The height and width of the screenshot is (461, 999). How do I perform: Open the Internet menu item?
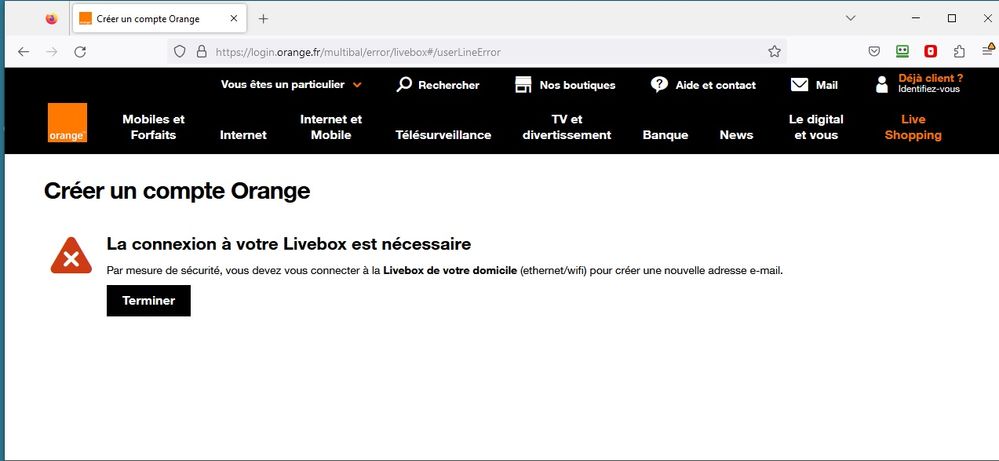(243, 135)
